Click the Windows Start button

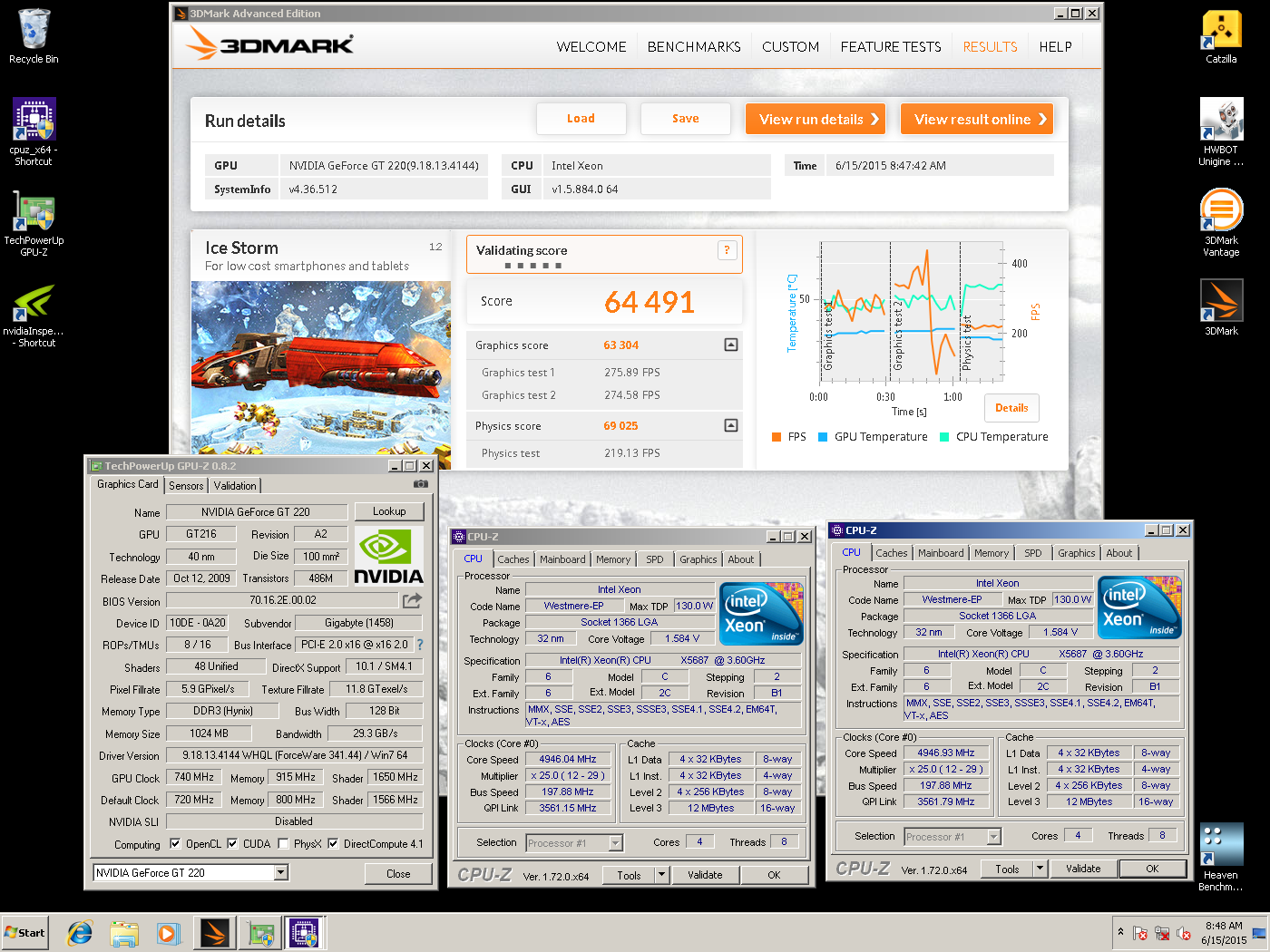25,933
